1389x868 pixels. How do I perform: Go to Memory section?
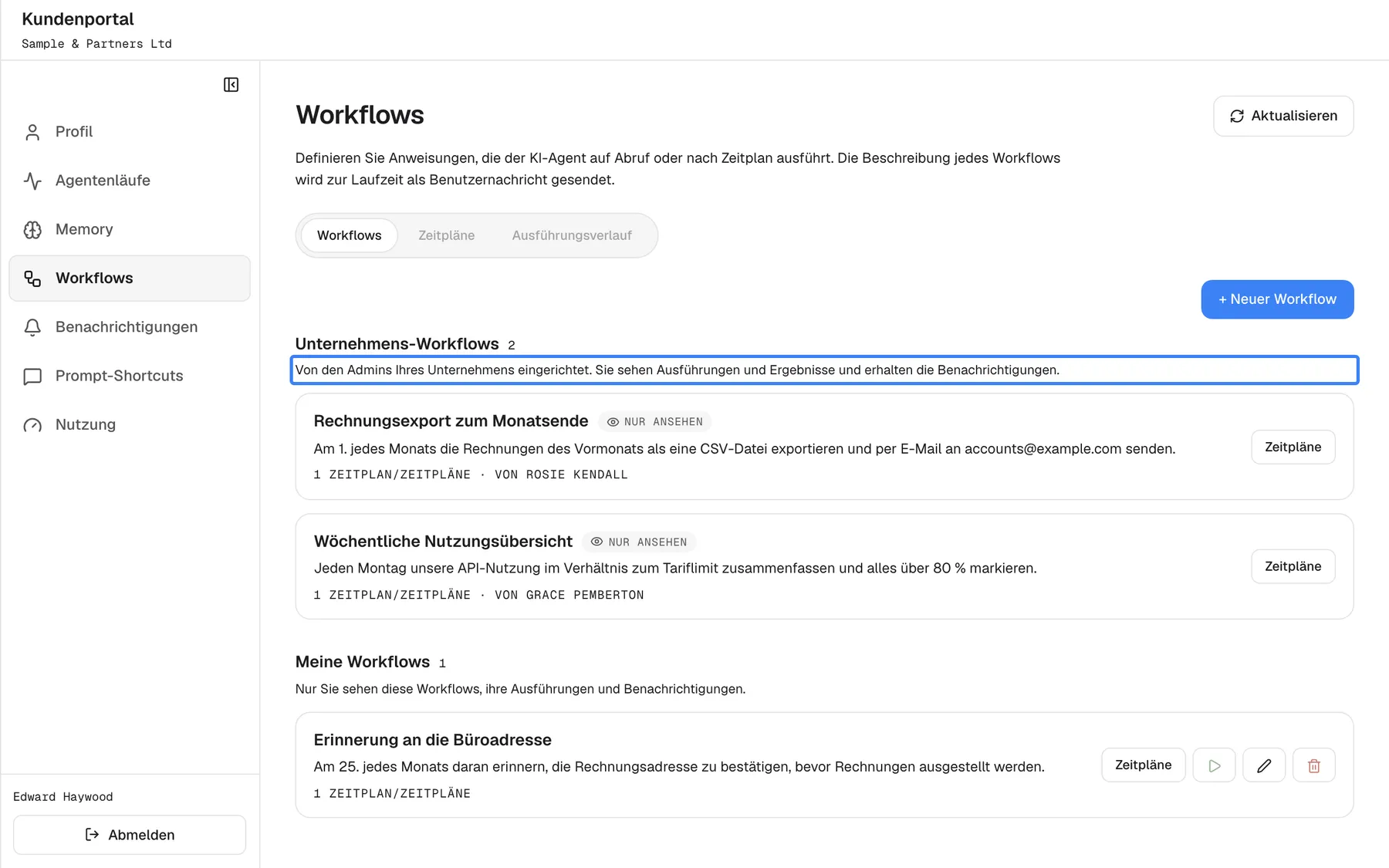pyautogui.click(x=130, y=229)
